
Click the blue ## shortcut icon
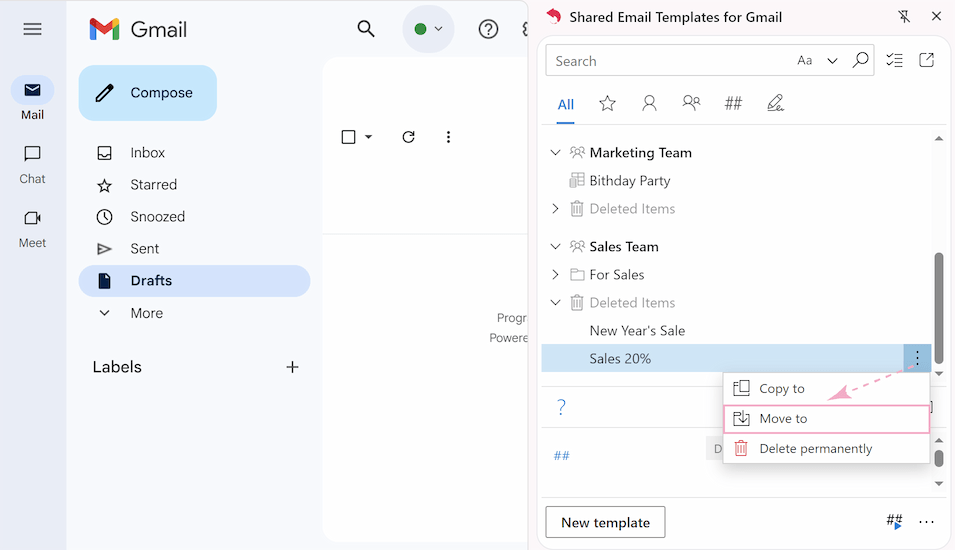[562, 456]
